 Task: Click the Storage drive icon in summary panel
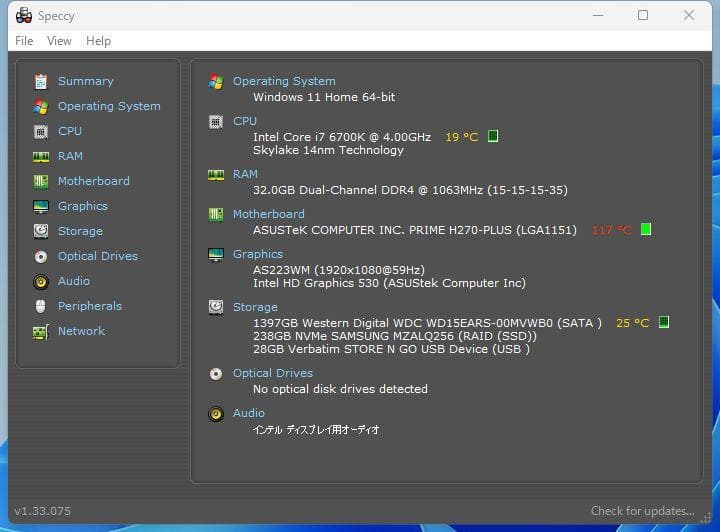point(216,307)
